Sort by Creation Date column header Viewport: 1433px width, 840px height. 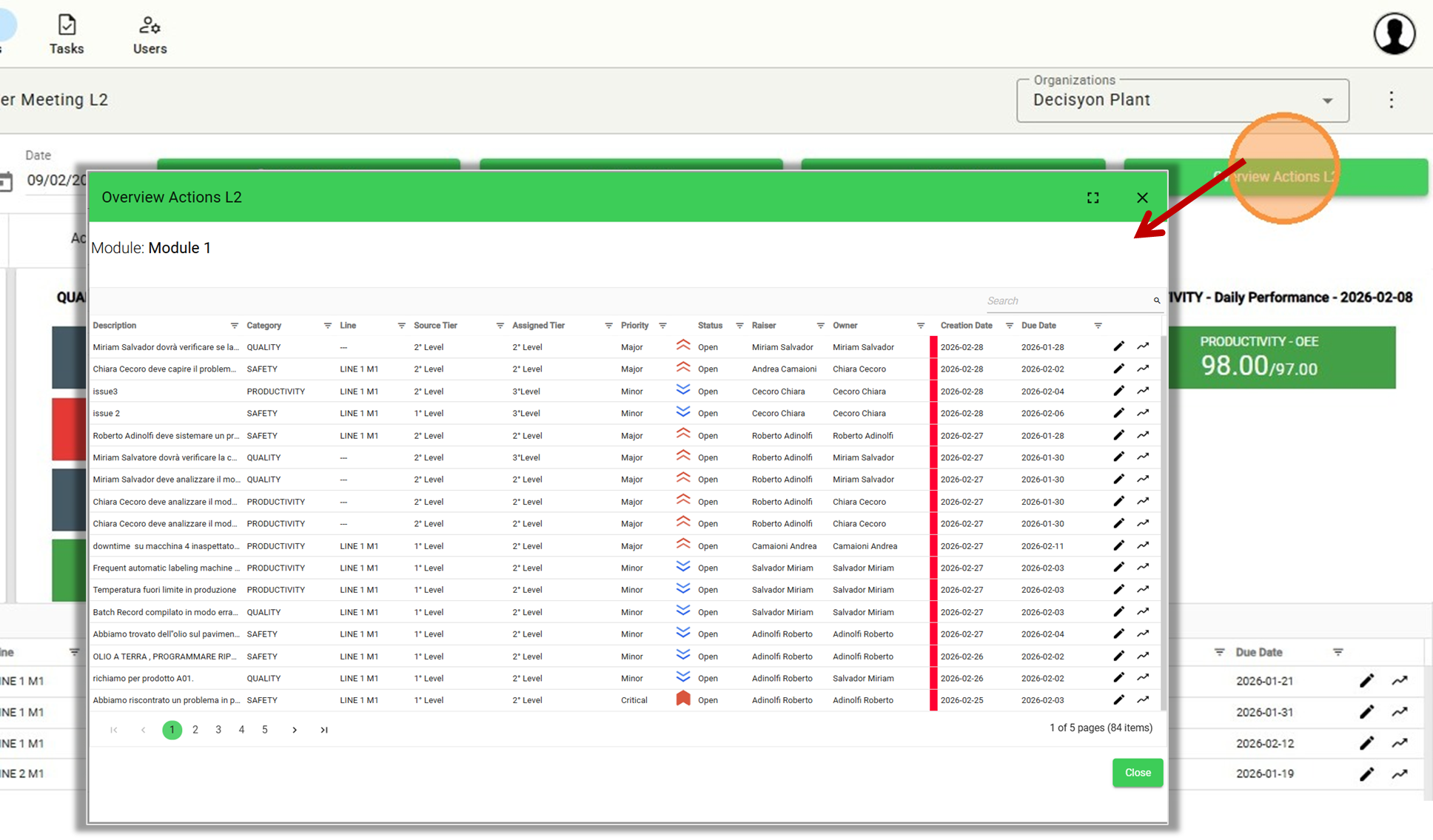[x=966, y=326]
